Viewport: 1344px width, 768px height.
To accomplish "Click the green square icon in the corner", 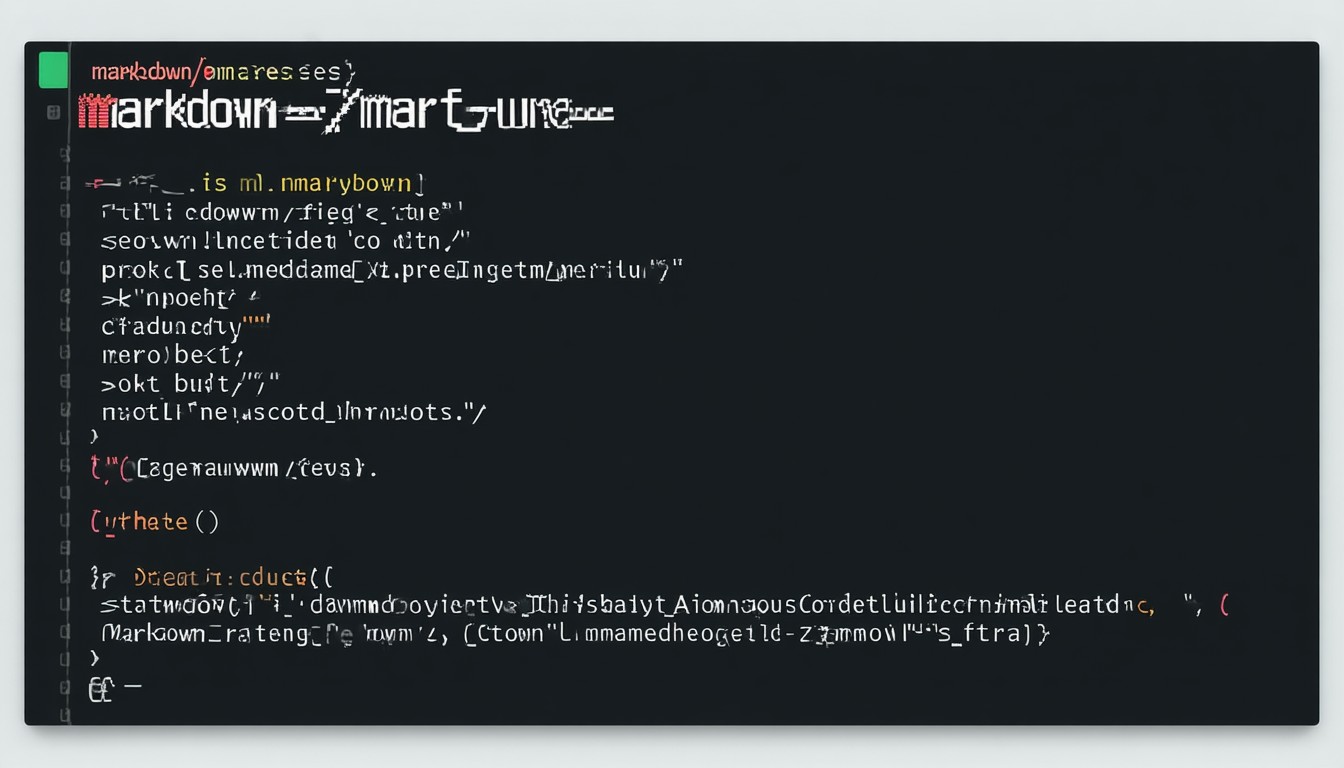I will click(x=53, y=70).
